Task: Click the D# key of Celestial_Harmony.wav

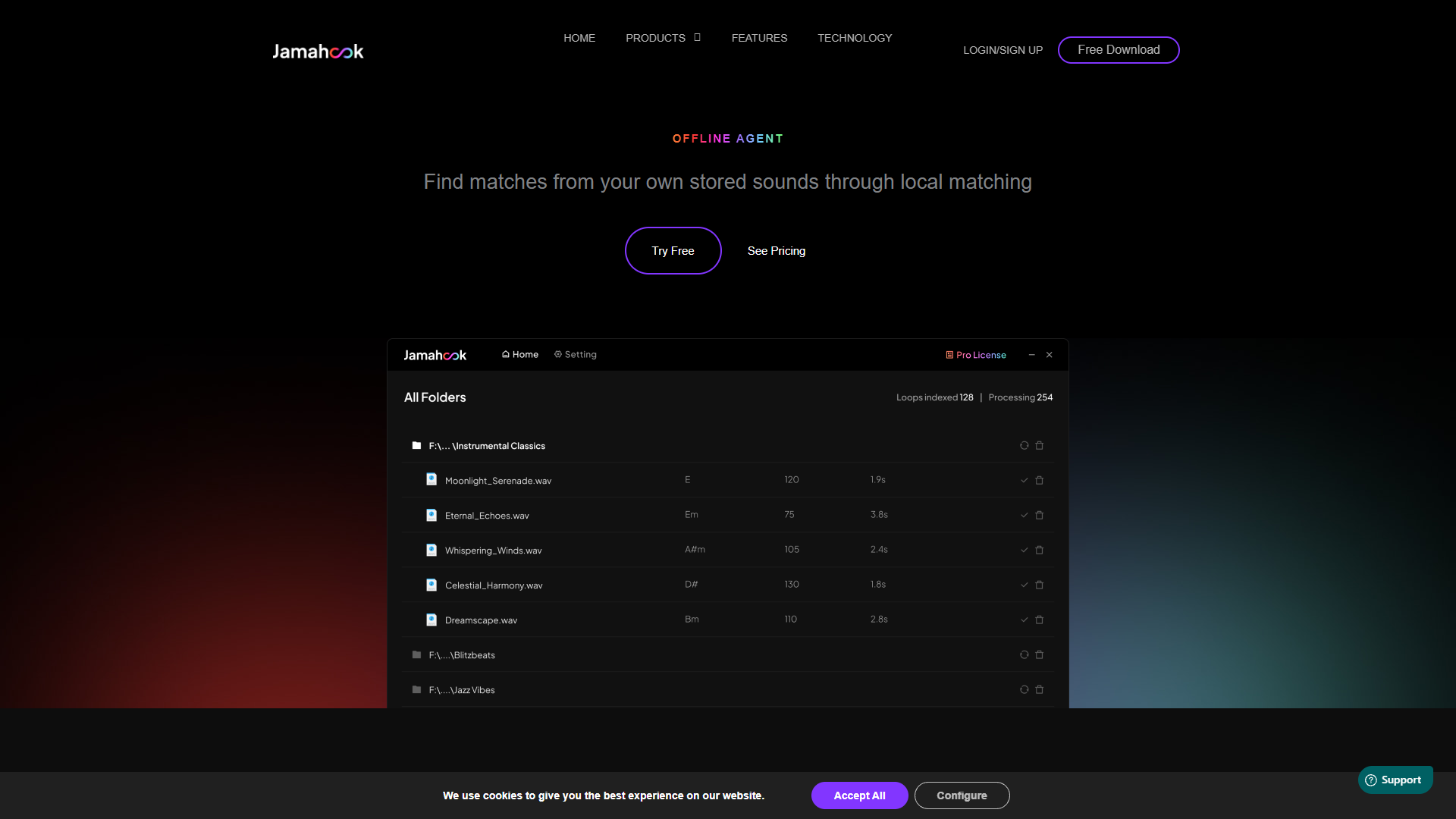Action: click(691, 585)
